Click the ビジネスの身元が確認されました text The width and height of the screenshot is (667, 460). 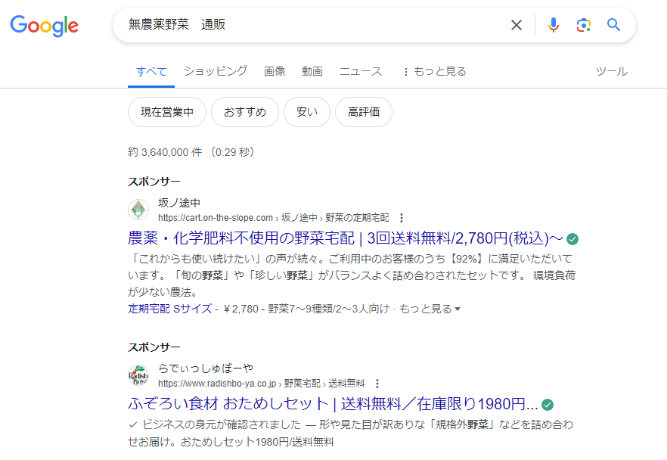[x=221, y=425]
